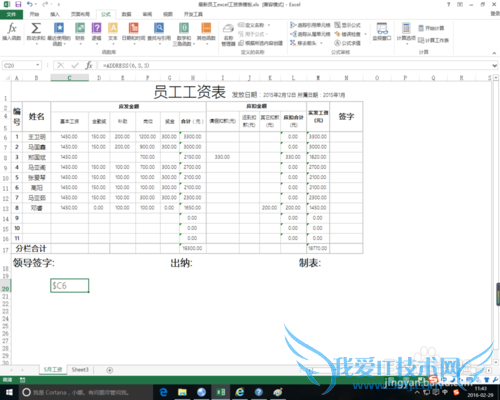Open the Financial functions category
Image resolution: width=500 pixels, height=400 pixels.
point(80,32)
